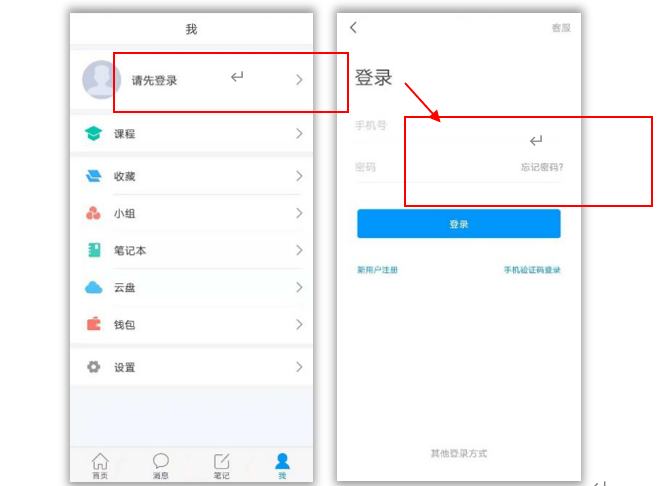Expand the 云盘 row chevron
This screenshot has width=661, height=486.
(299, 287)
